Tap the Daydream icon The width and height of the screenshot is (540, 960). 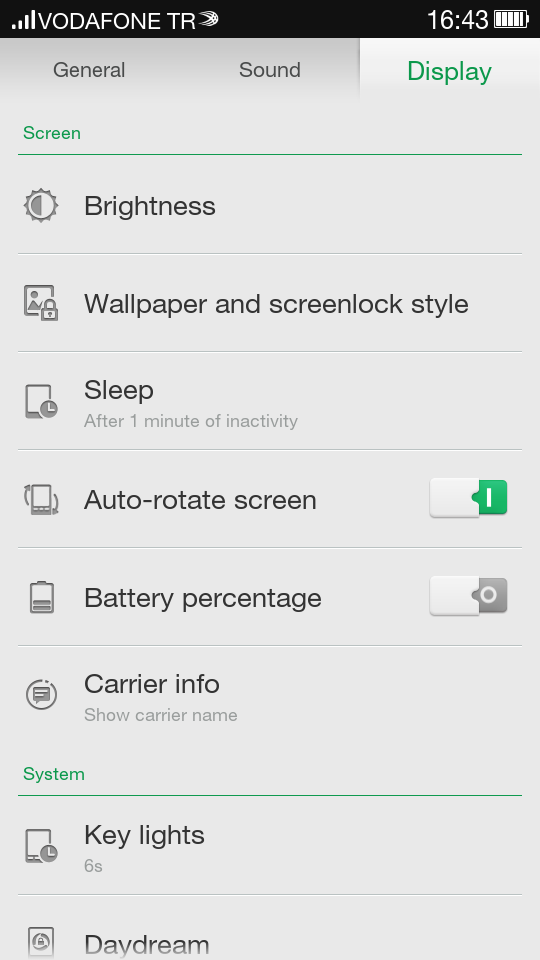pos(41,943)
